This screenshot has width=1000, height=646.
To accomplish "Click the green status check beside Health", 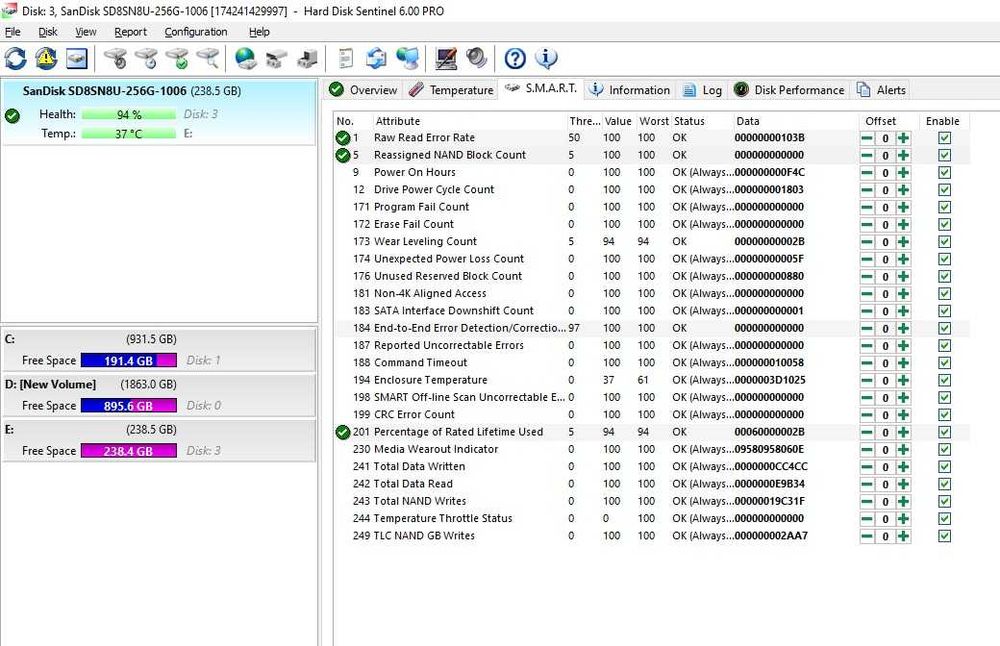I will (x=12, y=115).
